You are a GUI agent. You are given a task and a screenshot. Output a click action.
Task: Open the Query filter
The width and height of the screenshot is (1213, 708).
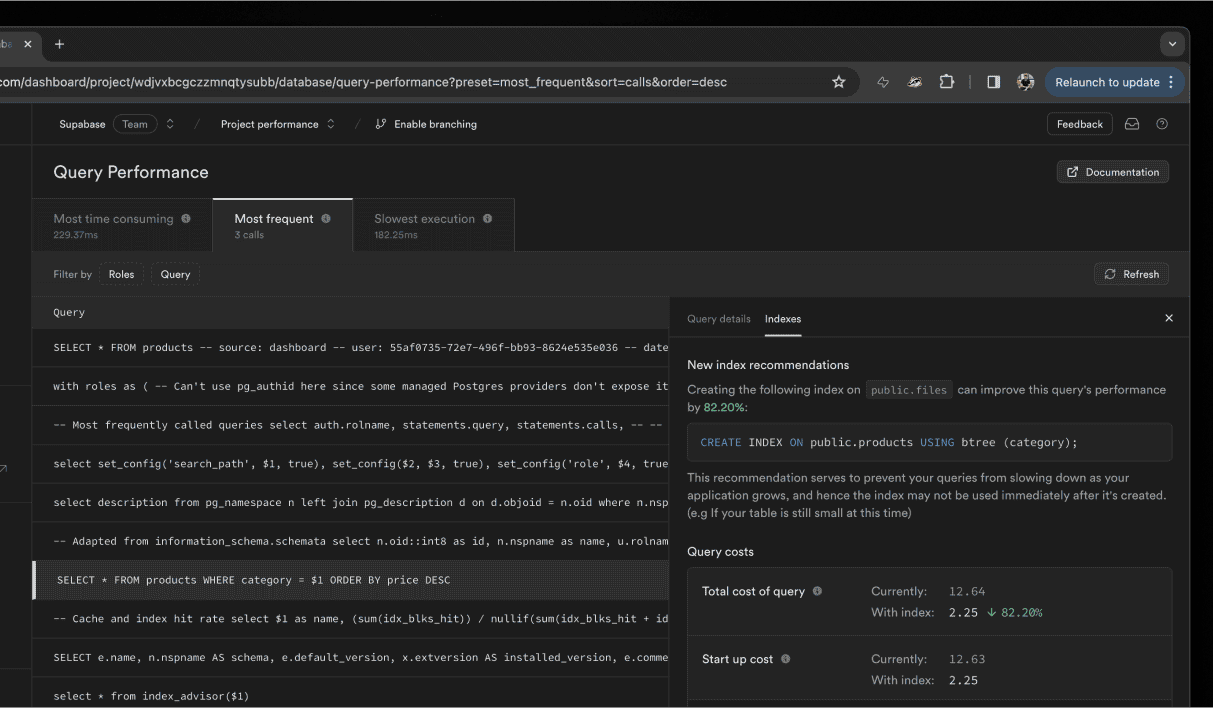175,274
